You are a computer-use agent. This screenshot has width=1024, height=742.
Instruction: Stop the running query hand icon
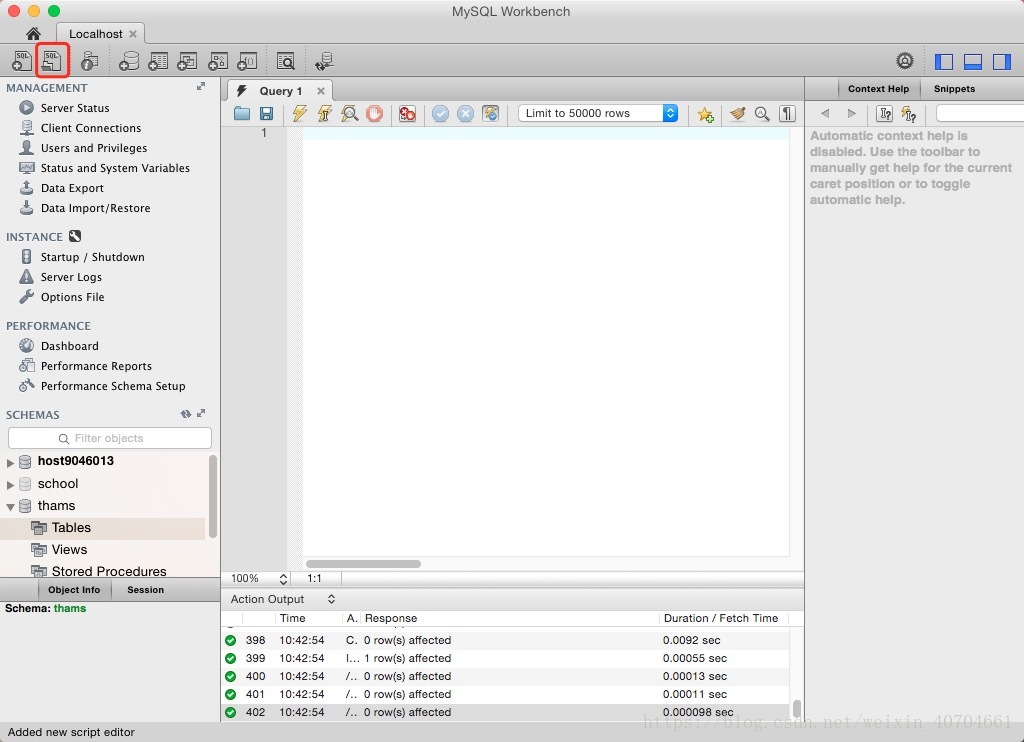pos(374,113)
